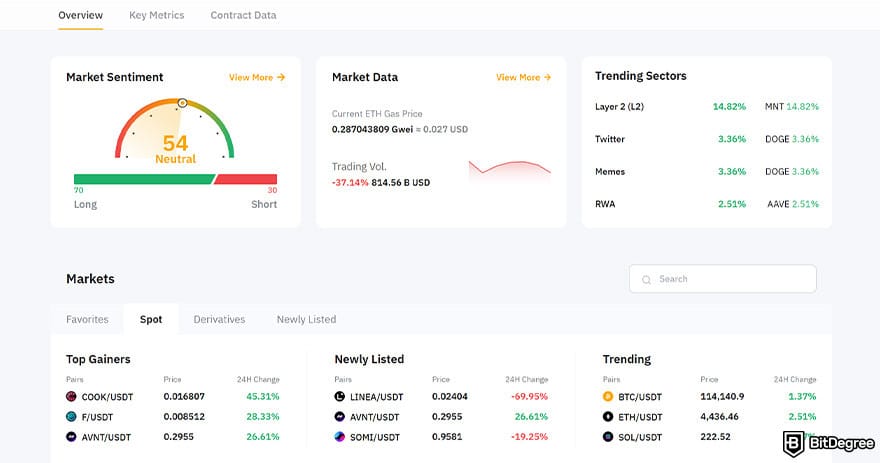
Task: Click the green Long ratio bar
Action: pyautogui.click(x=144, y=180)
